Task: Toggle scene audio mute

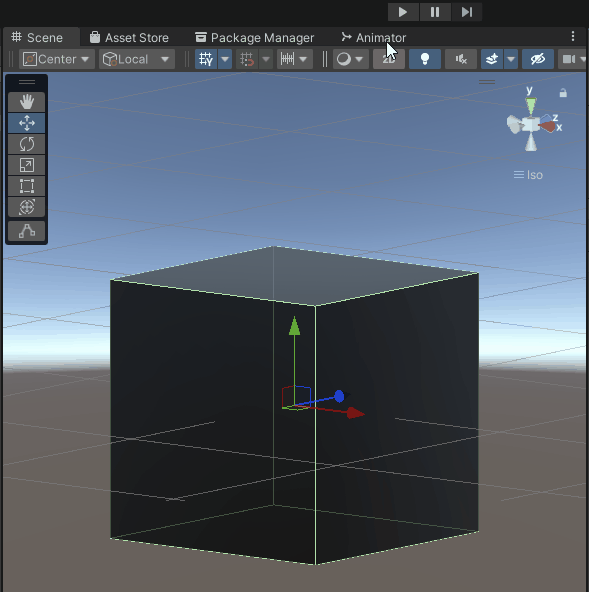Action: 461,59
